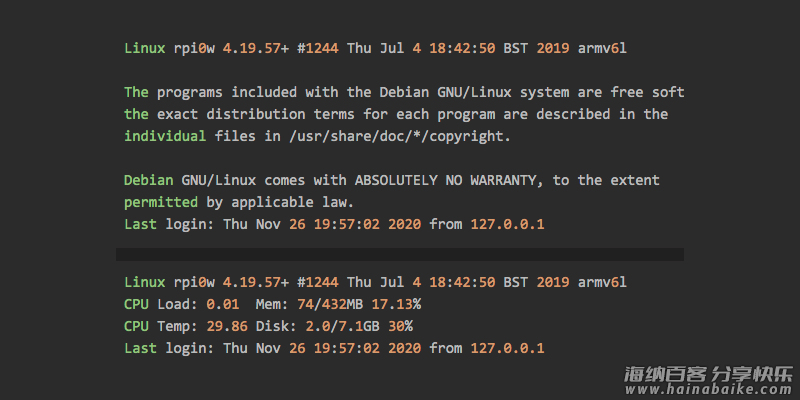The height and width of the screenshot is (400, 800).
Task: Click the dark separator bar between output blocks
Action: (x=399, y=254)
